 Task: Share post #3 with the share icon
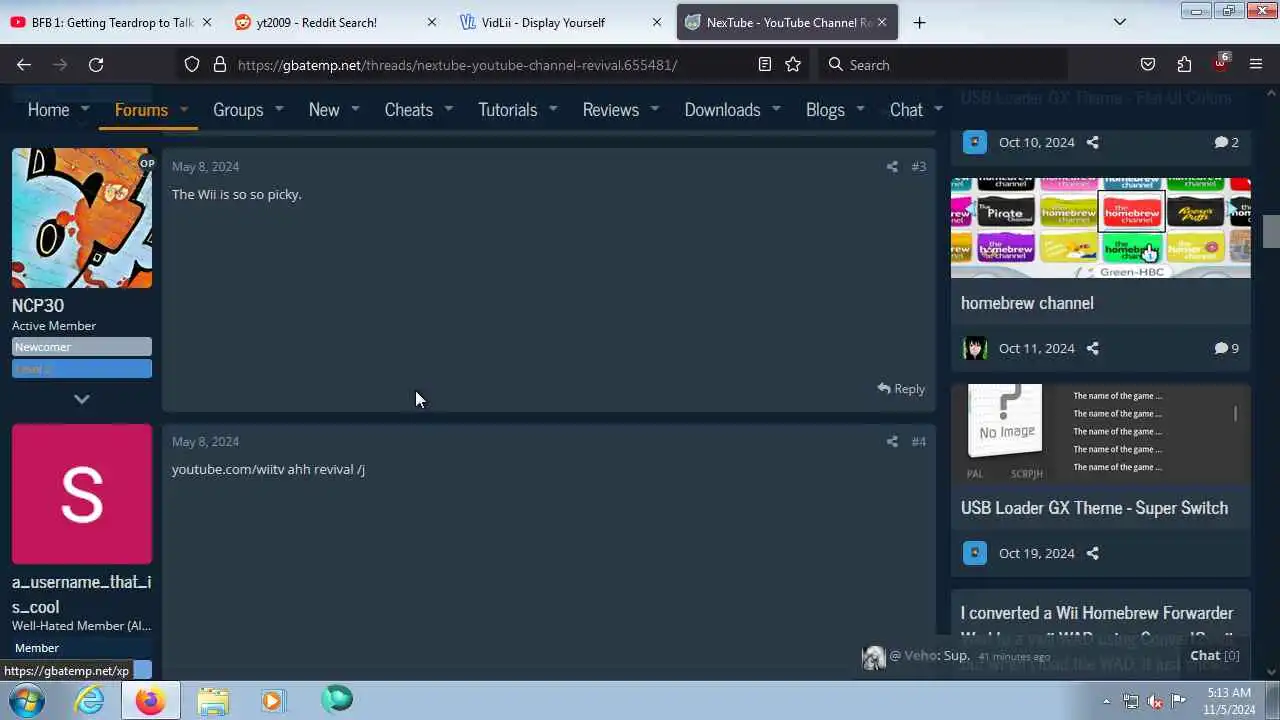(892, 166)
